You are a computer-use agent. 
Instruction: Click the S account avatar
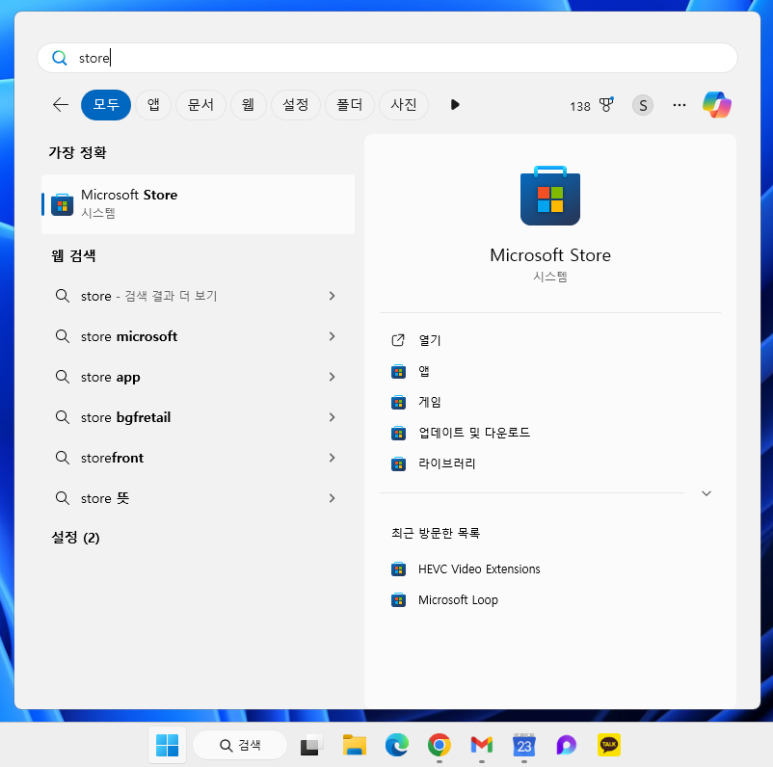point(642,105)
